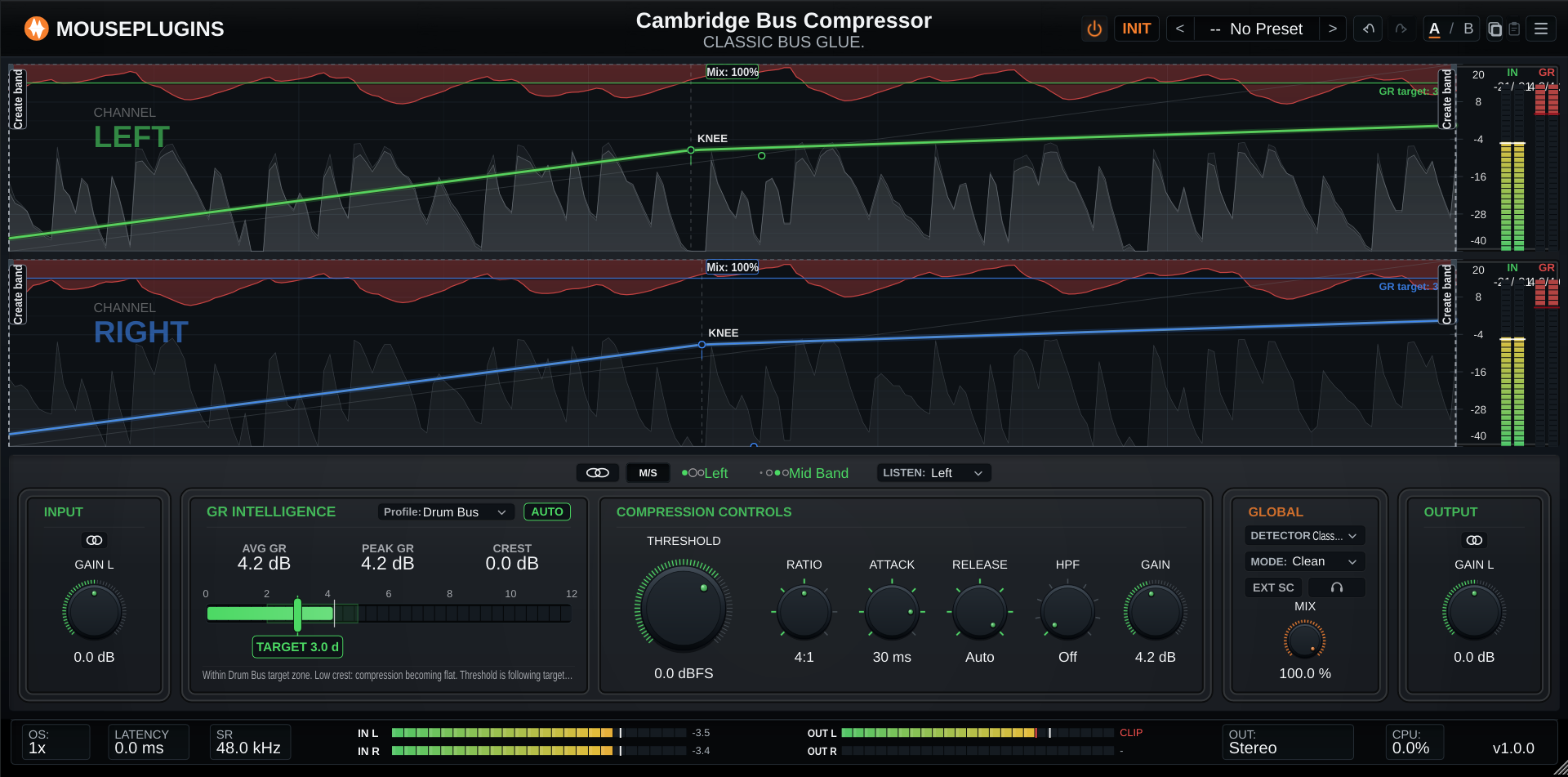Paste settings with the clipboard icon
This screenshot has width=1568, height=777.
pyautogui.click(x=1514, y=29)
